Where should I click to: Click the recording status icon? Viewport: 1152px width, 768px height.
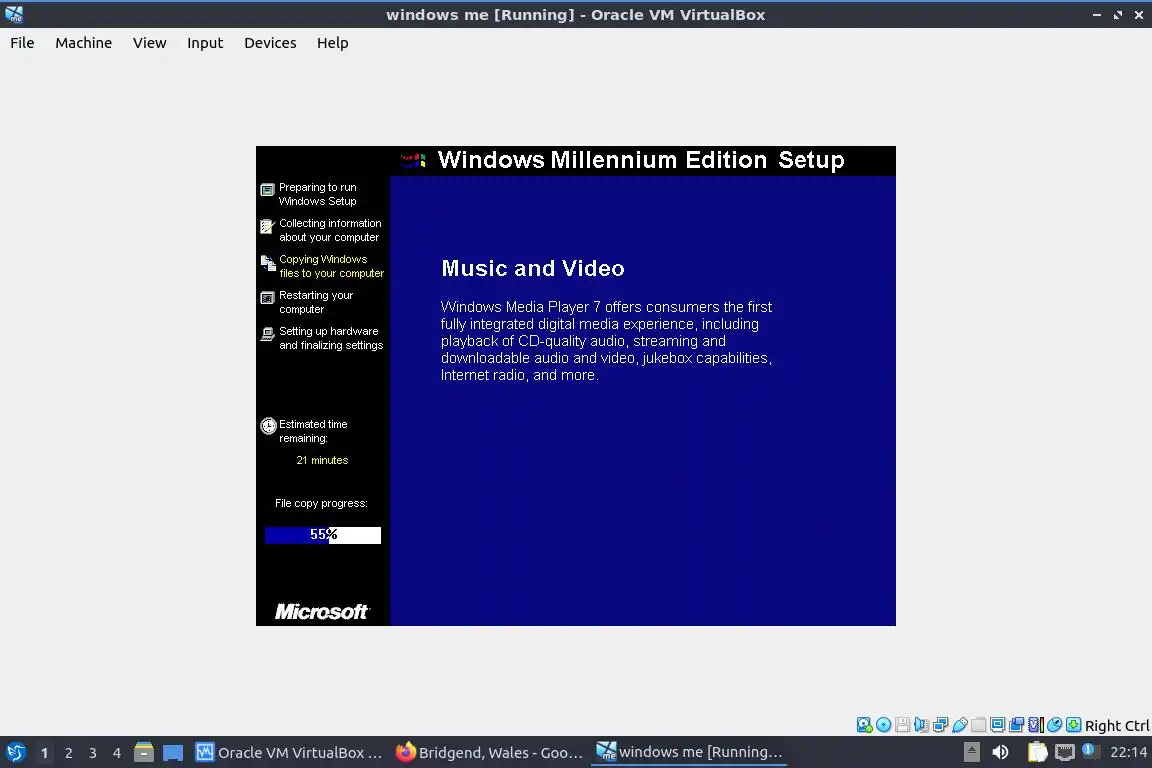pos(1017,725)
